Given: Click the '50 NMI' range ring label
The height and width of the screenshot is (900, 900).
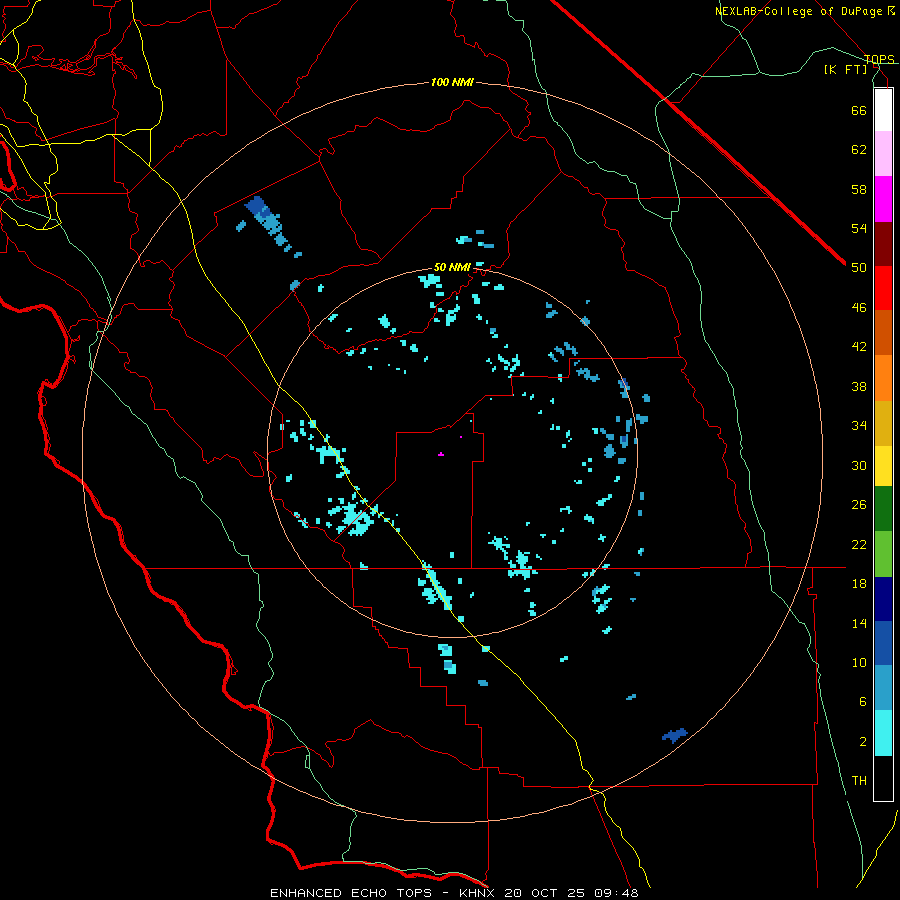Looking at the screenshot, I should coord(452,267).
